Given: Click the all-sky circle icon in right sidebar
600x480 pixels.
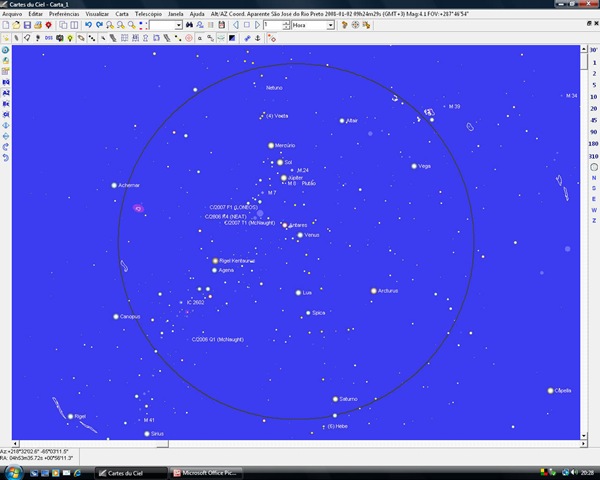Looking at the screenshot, I should click(x=594, y=167).
